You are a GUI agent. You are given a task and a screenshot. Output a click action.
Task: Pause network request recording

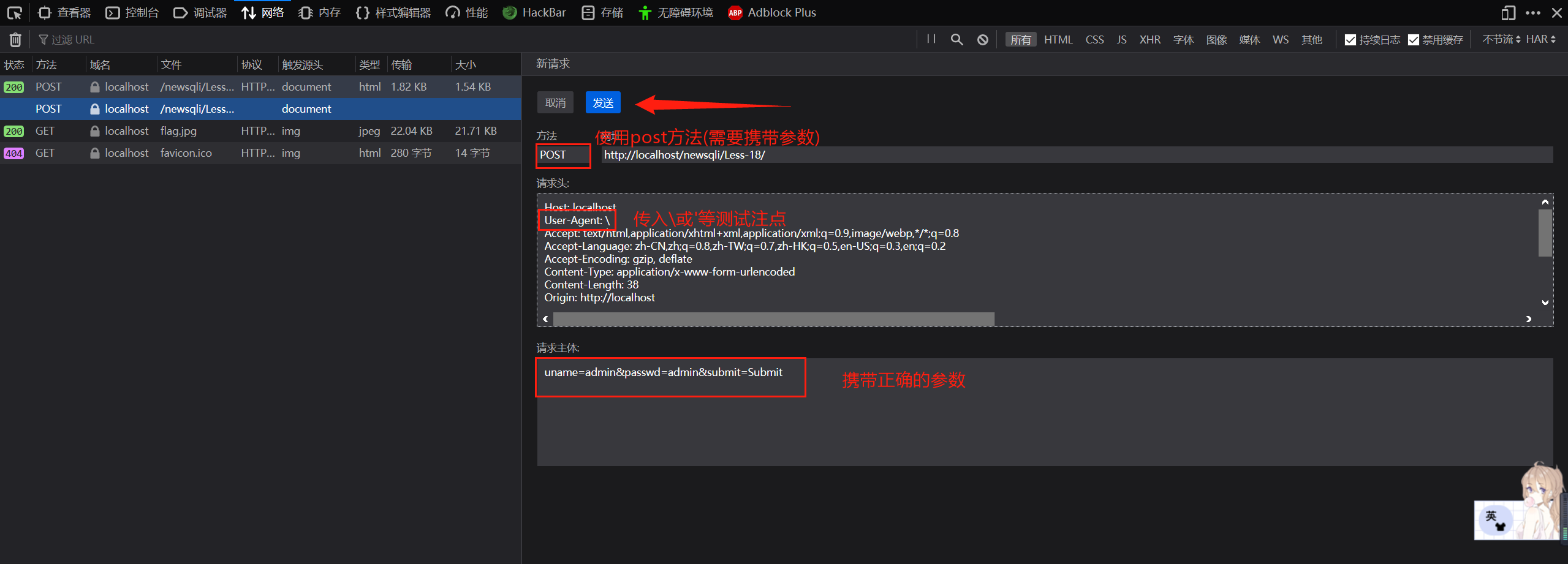click(931, 40)
